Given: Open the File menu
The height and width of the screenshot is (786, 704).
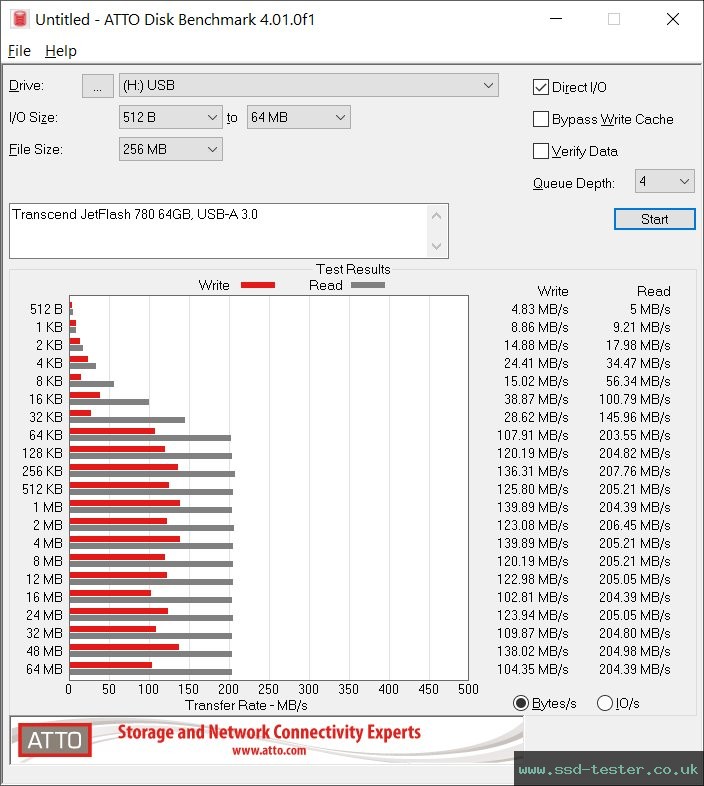Looking at the screenshot, I should [19, 51].
